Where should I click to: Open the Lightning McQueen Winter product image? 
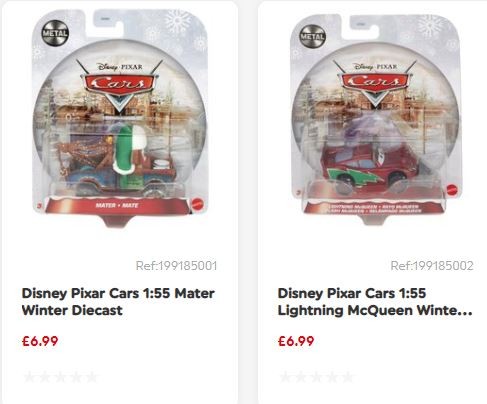pyautogui.click(x=376, y=118)
